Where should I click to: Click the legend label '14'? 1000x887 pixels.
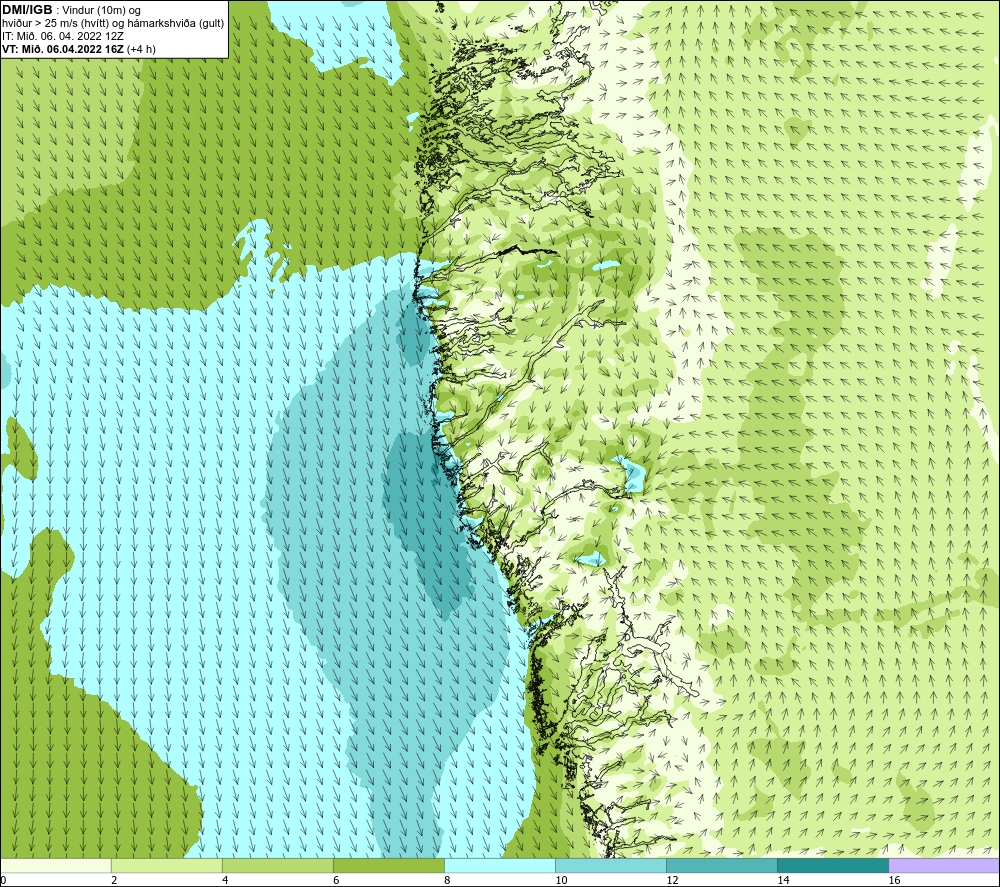coord(783,881)
